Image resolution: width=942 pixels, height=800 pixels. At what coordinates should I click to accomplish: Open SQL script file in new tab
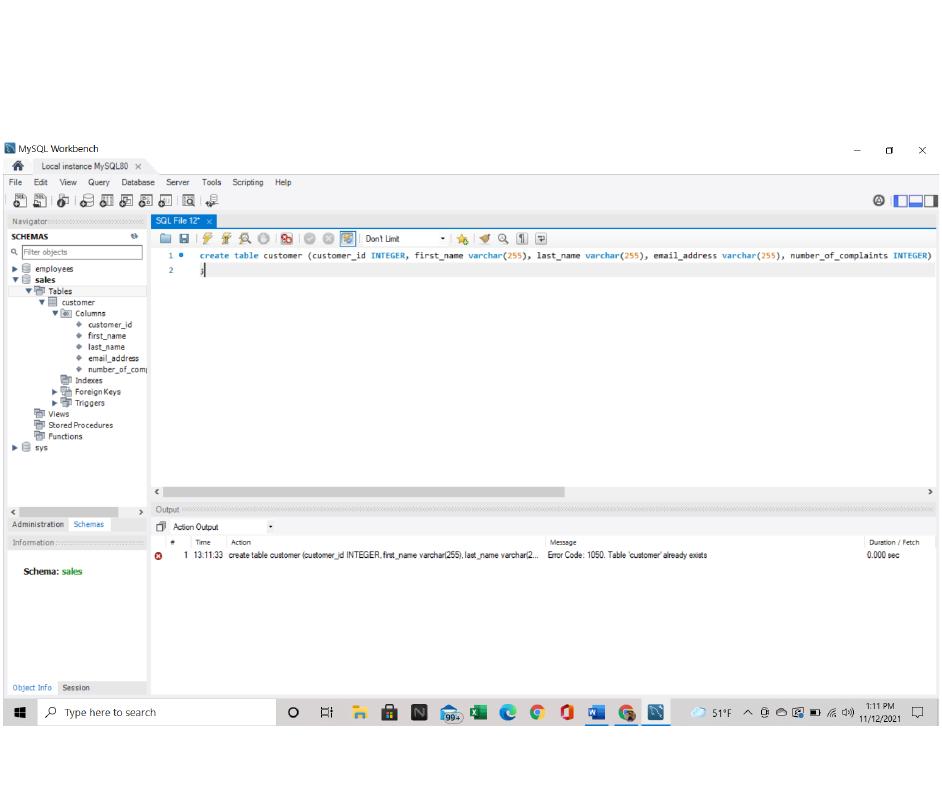[x=40, y=201]
